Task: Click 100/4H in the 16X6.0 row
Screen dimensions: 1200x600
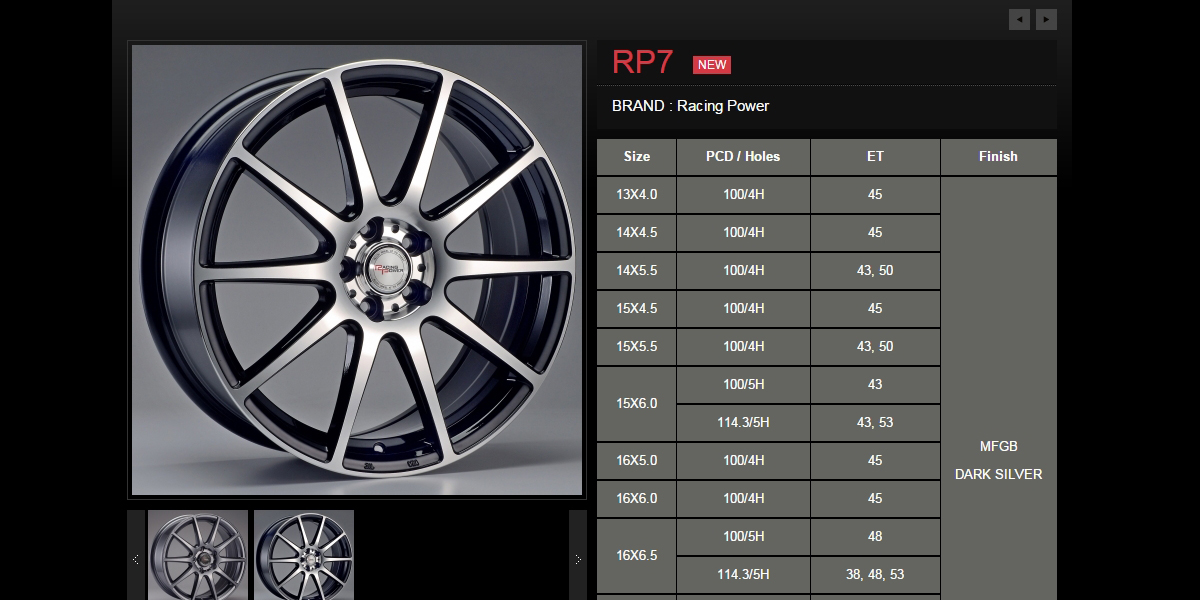Action: click(x=743, y=499)
